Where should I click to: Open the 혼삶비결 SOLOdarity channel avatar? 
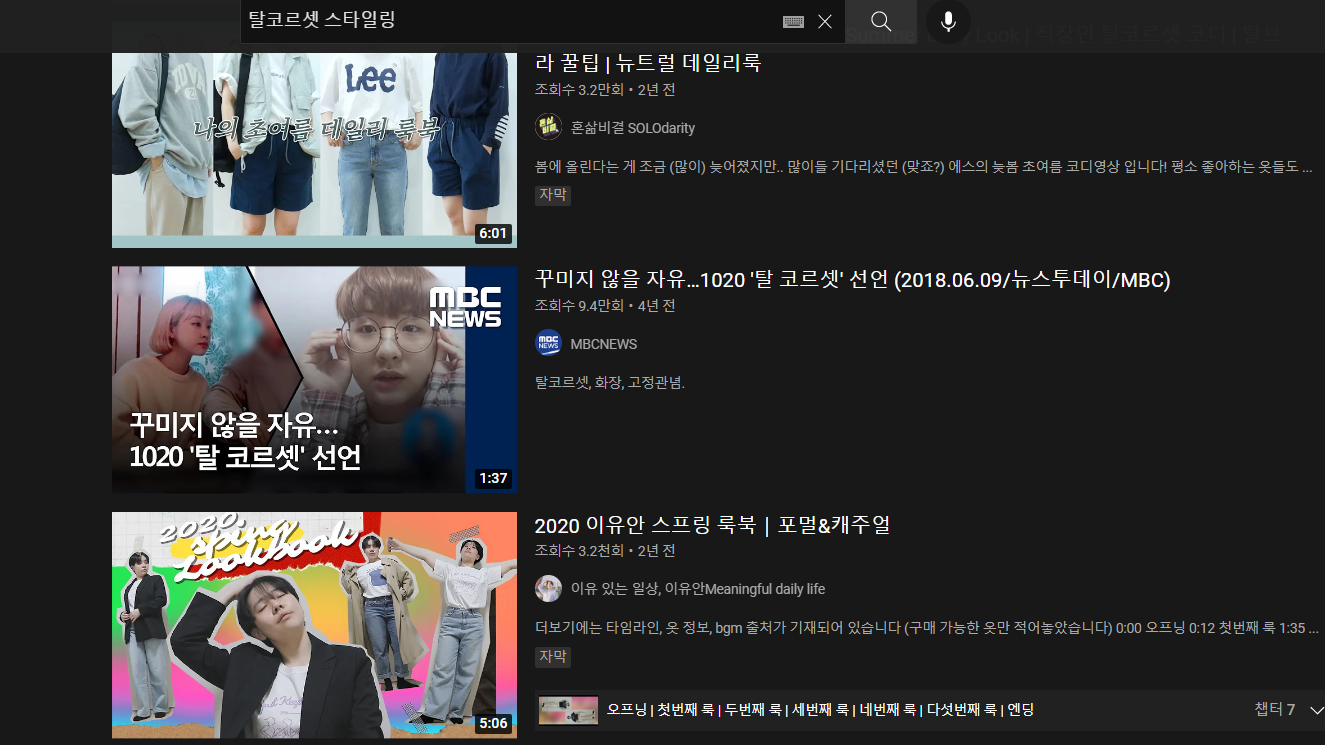click(x=548, y=127)
